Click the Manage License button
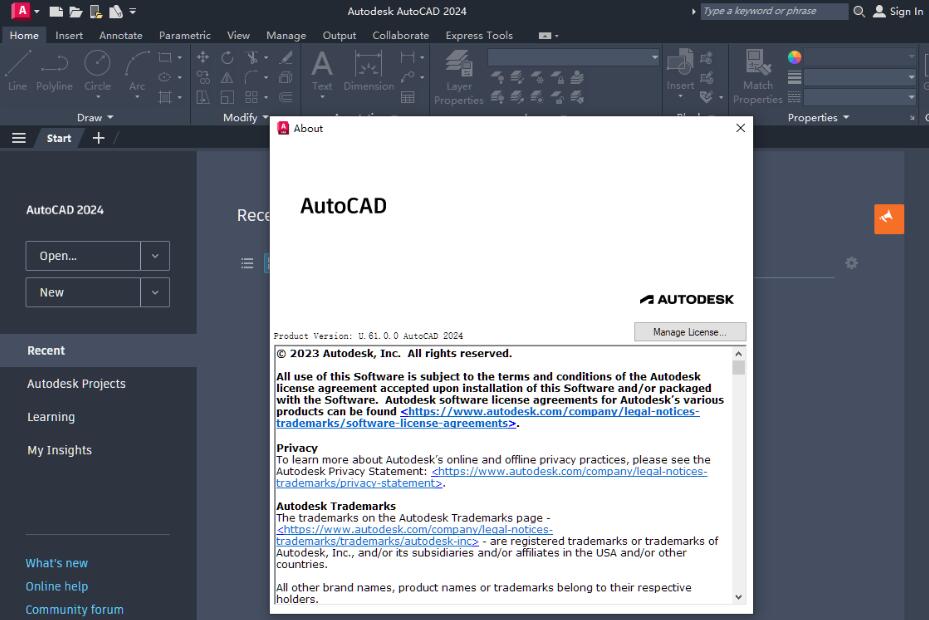The image size is (929, 620). [x=689, y=331]
